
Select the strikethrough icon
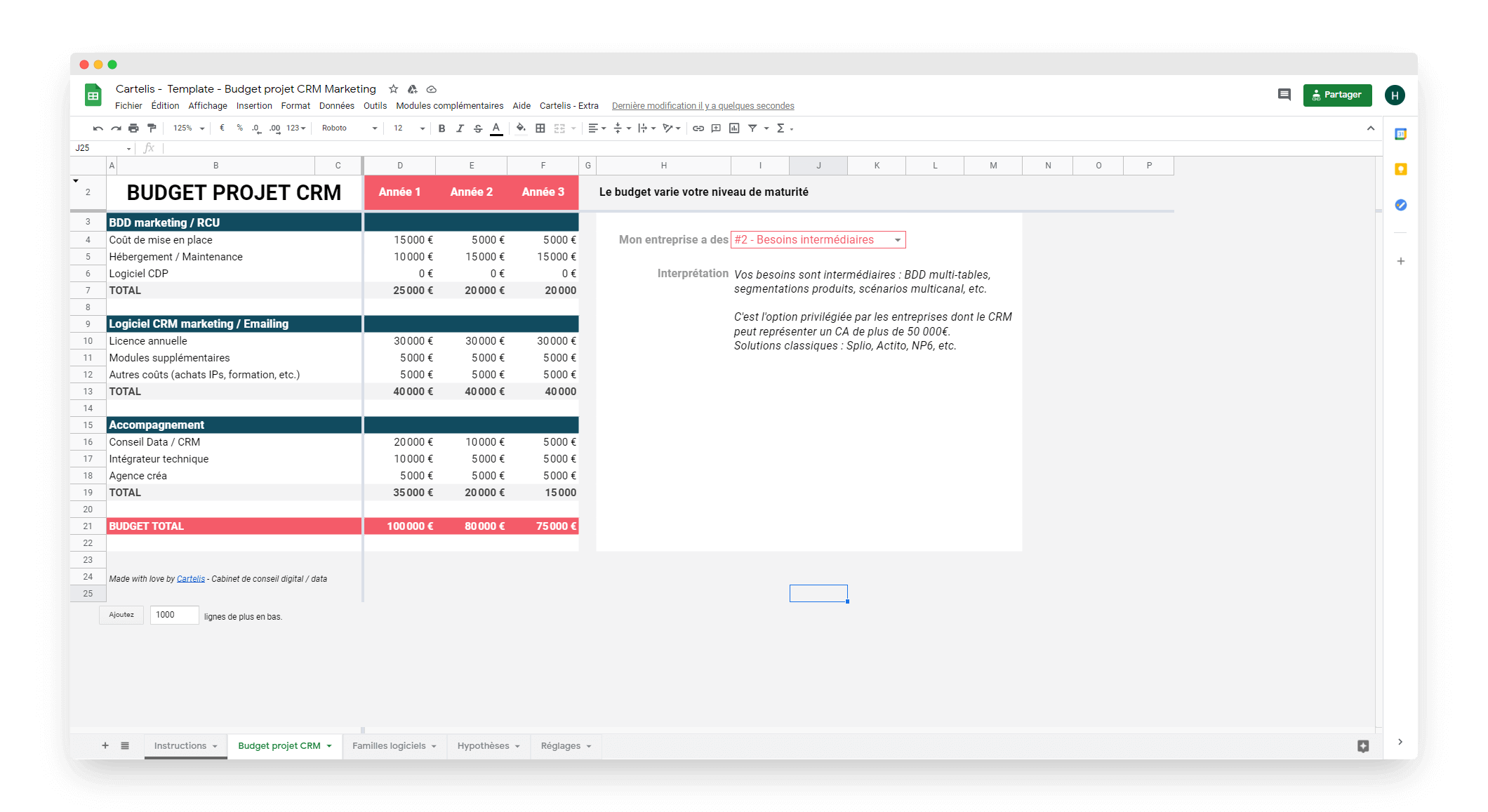(478, 128)
